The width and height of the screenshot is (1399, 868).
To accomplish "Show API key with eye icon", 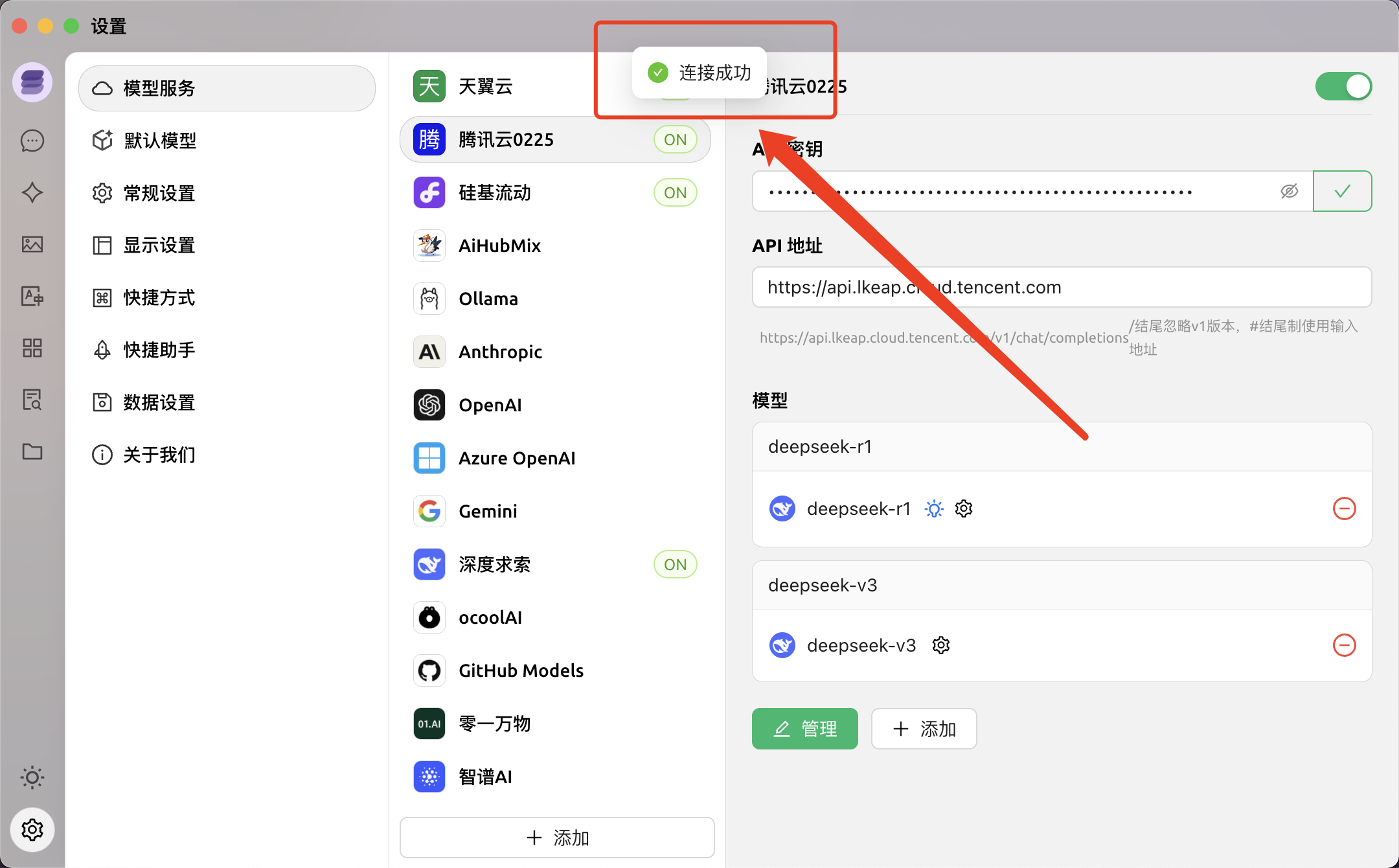I will 1289,191.
